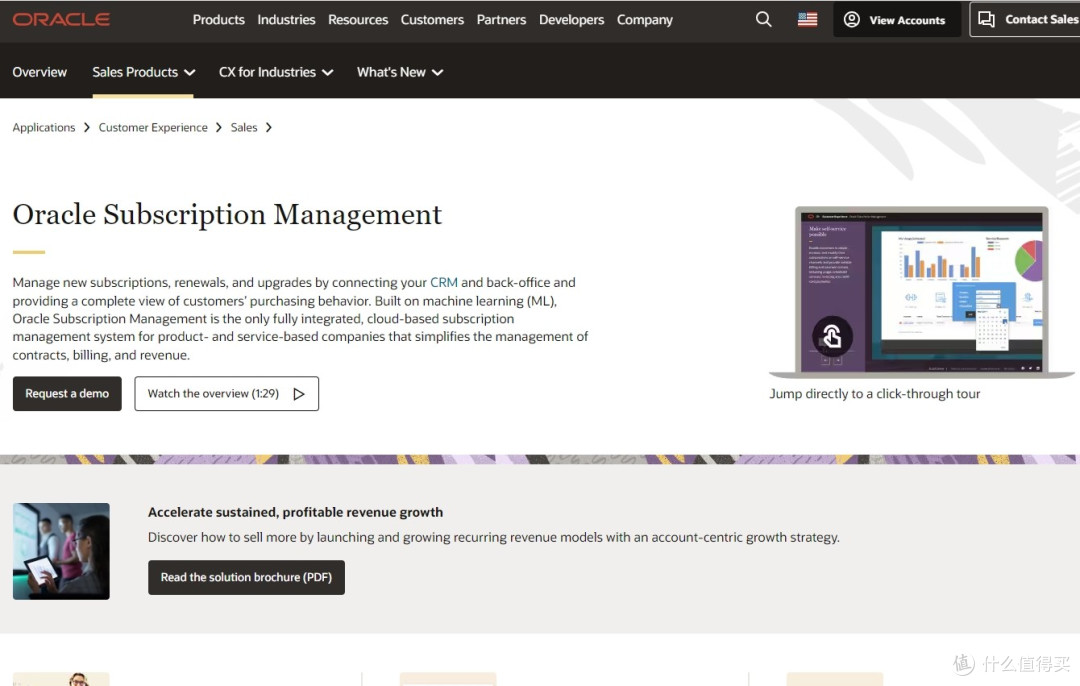
Task: Open the Sales breadcrumb link
Action: pyautogui.click(x=244, y=127)
